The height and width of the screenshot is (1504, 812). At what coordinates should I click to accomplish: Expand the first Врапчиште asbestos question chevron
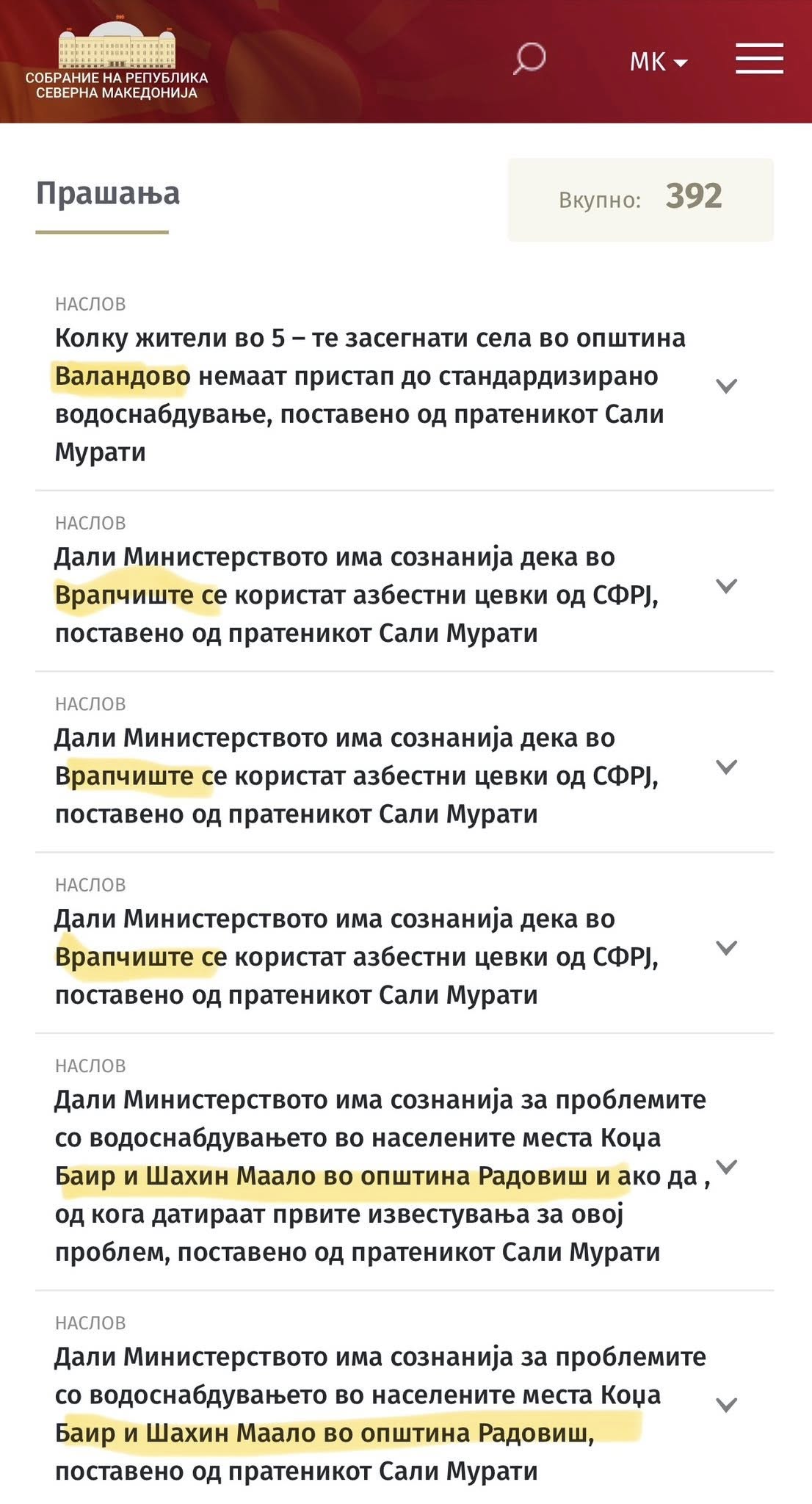click(726, 586)
